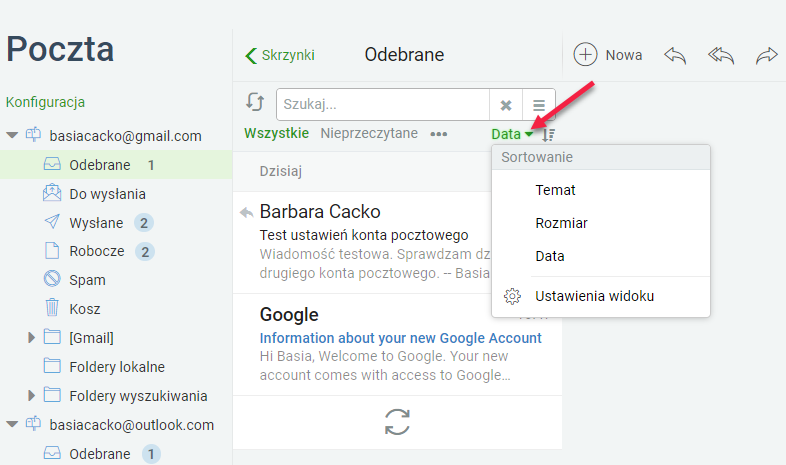Select the basiacacko@gmail.com account
The image size is (786, 465).
click(125, 136)
